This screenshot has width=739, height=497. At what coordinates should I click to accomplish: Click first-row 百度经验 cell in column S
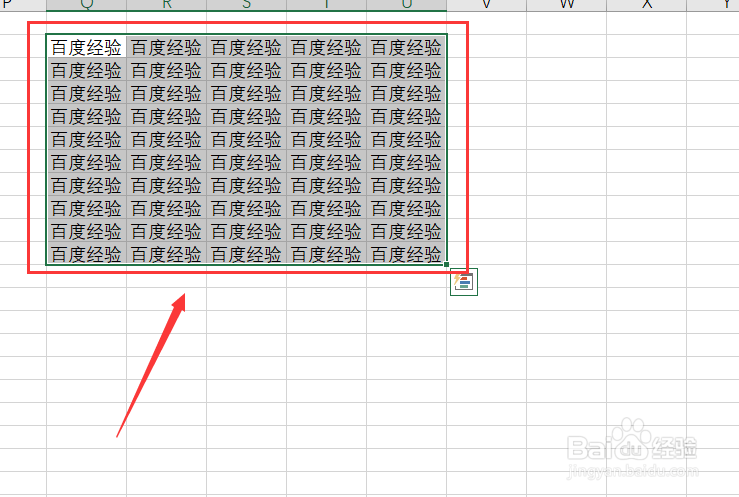coord(246,46)
